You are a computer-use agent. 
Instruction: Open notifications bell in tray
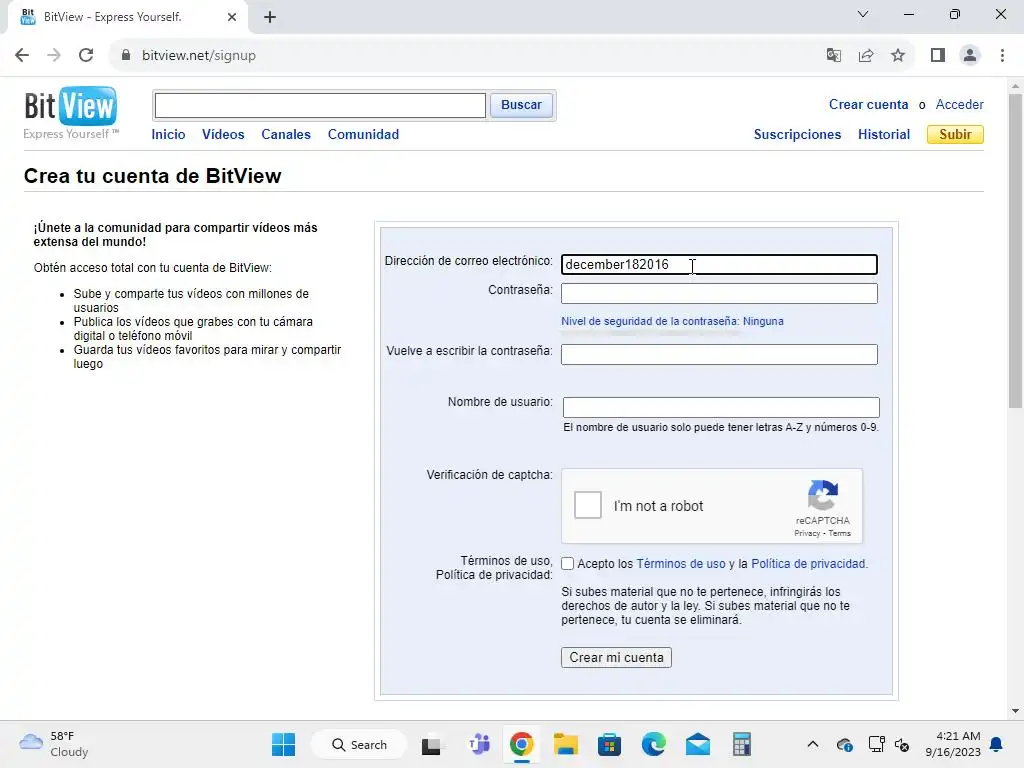[997, 744]
